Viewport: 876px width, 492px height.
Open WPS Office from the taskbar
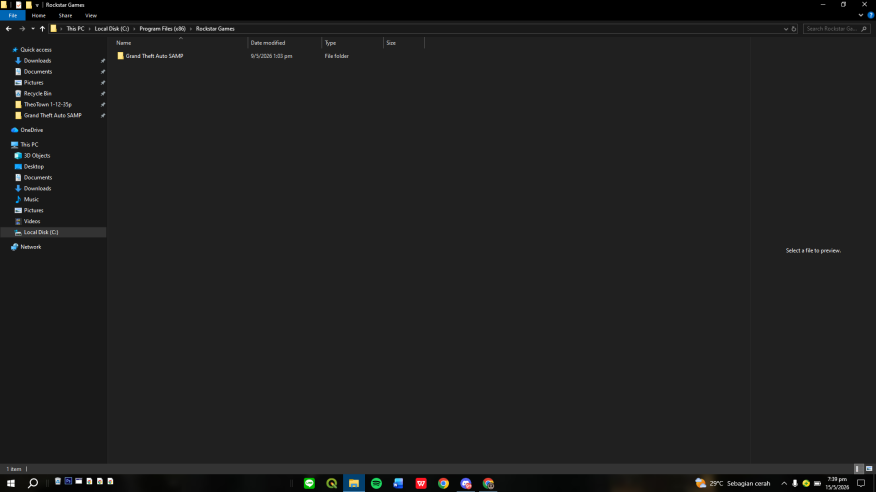coord(421,483)
